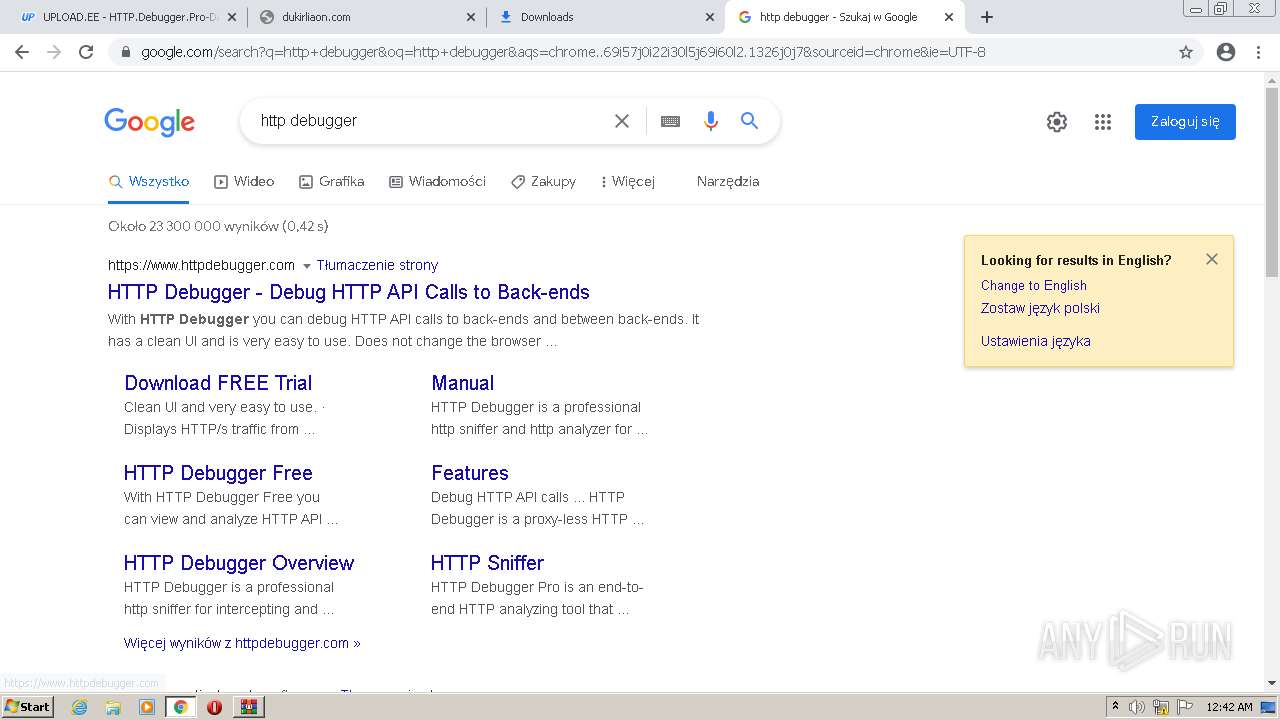Click the Google logo
This screenshot has height=720, width=1280.
(x=149, y=122)
